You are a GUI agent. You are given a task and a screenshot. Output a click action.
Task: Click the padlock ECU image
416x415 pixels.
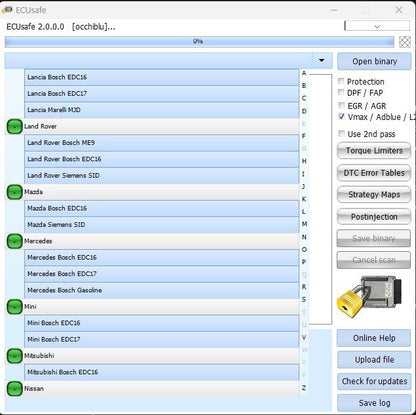(x=369, y=296)
